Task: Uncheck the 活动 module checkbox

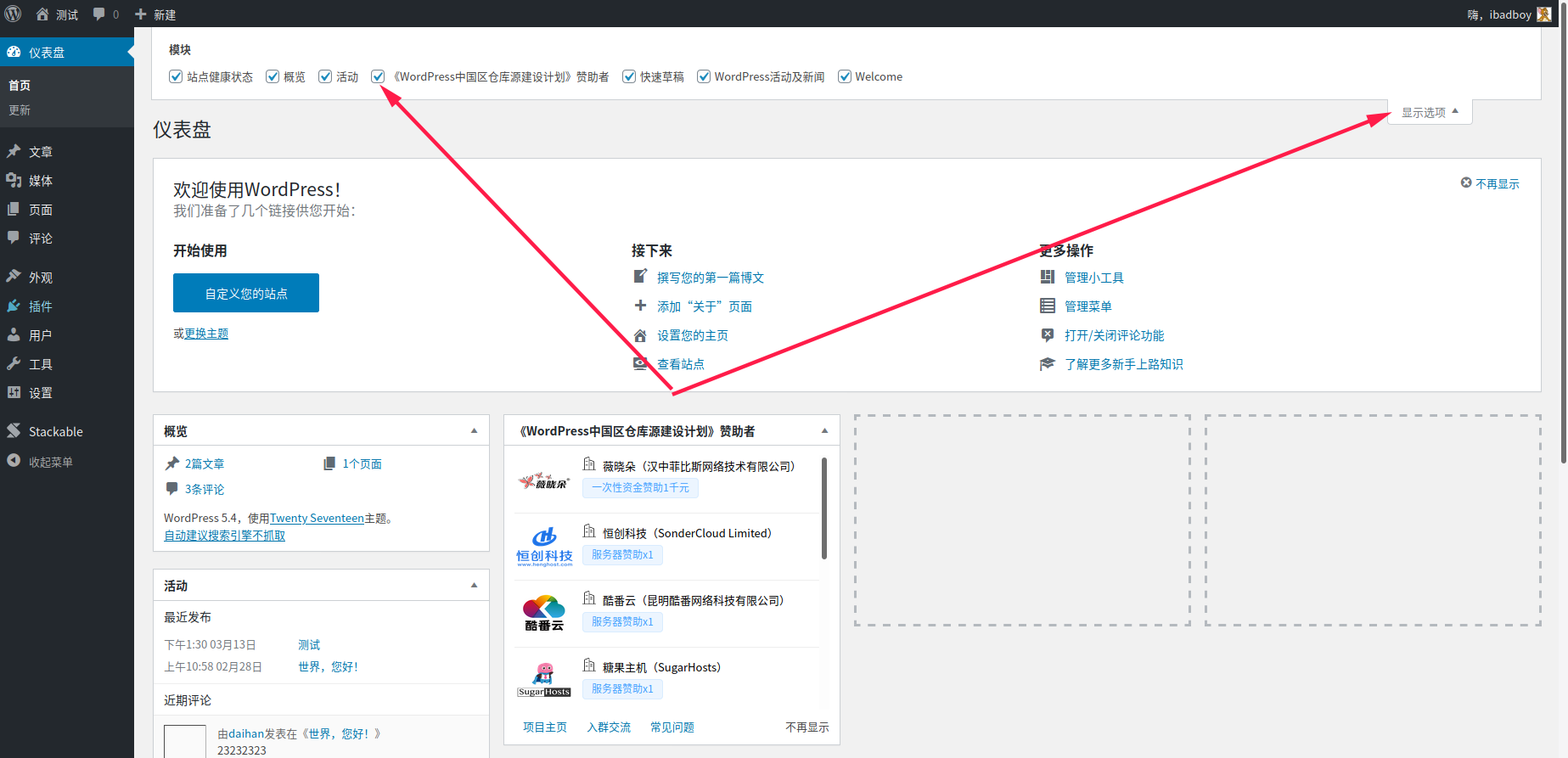Action: (325, 76)
